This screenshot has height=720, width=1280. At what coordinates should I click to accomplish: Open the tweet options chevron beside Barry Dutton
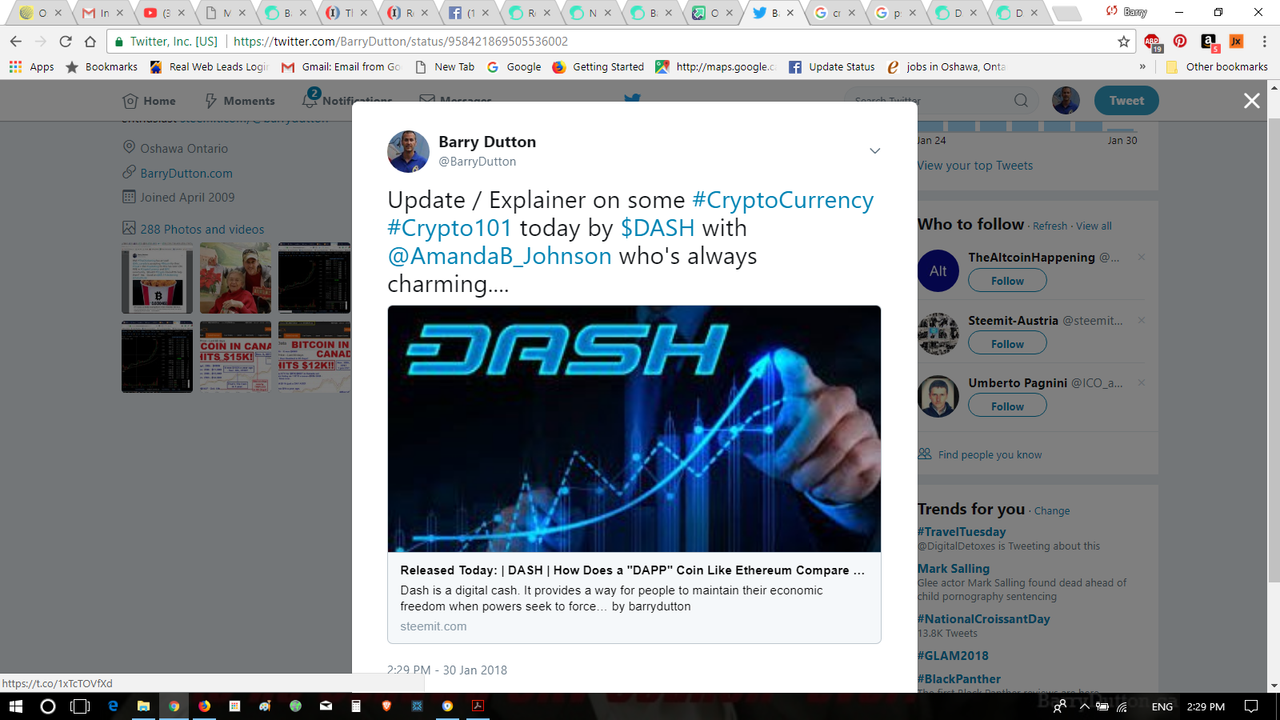click(x=874, y=151)
